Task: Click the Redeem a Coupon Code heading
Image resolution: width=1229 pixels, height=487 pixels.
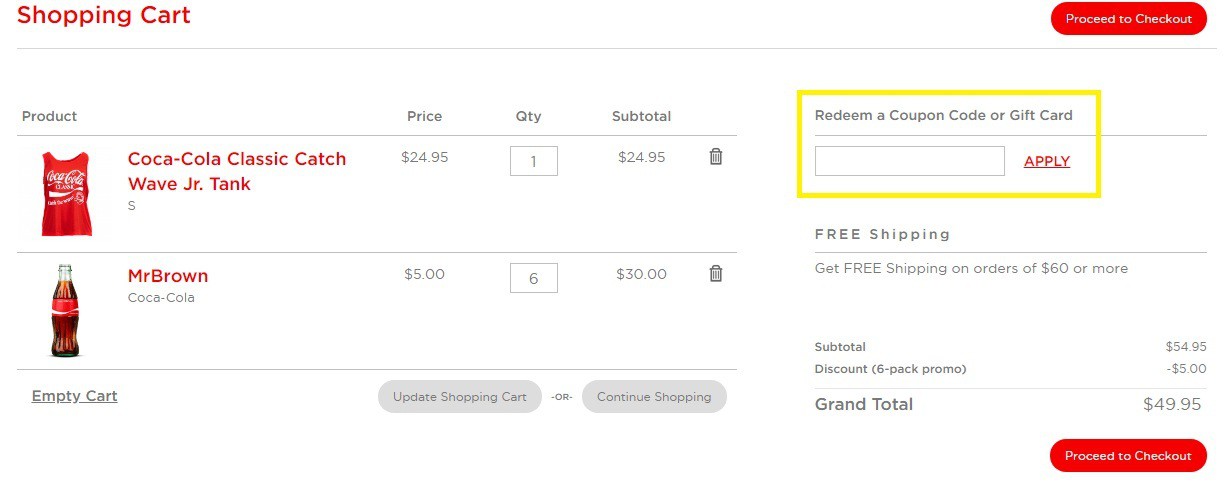Action: point(944,115)
